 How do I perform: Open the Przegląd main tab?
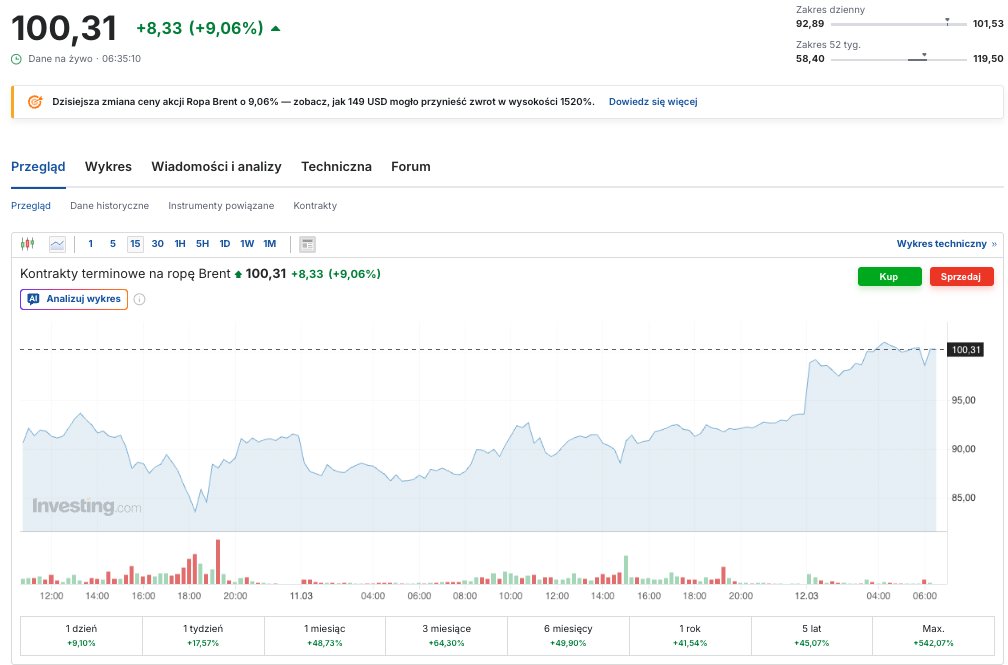click(x=38, y=167)
